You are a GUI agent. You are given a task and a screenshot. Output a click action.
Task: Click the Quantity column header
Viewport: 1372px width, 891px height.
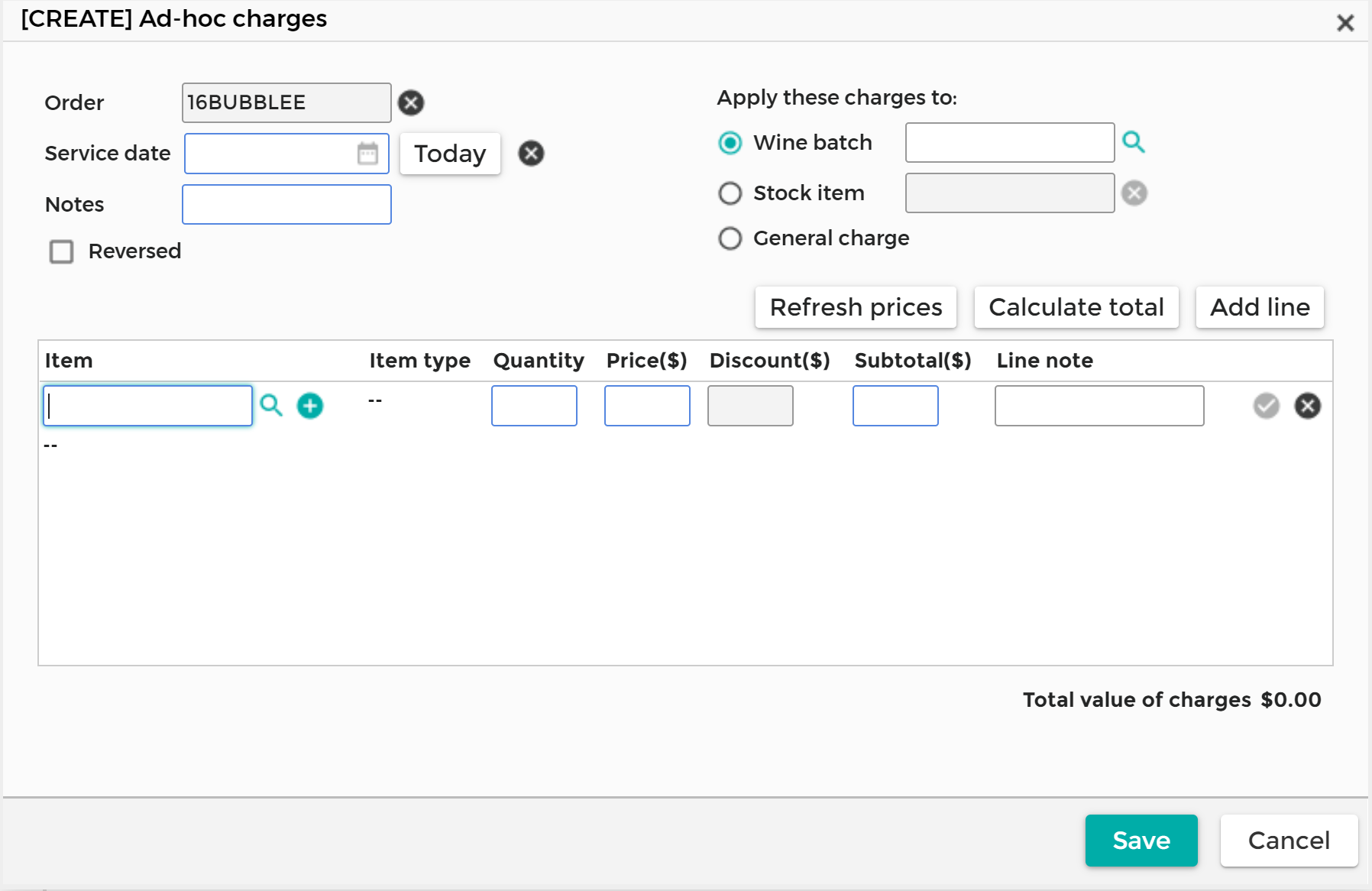point(539,361)
